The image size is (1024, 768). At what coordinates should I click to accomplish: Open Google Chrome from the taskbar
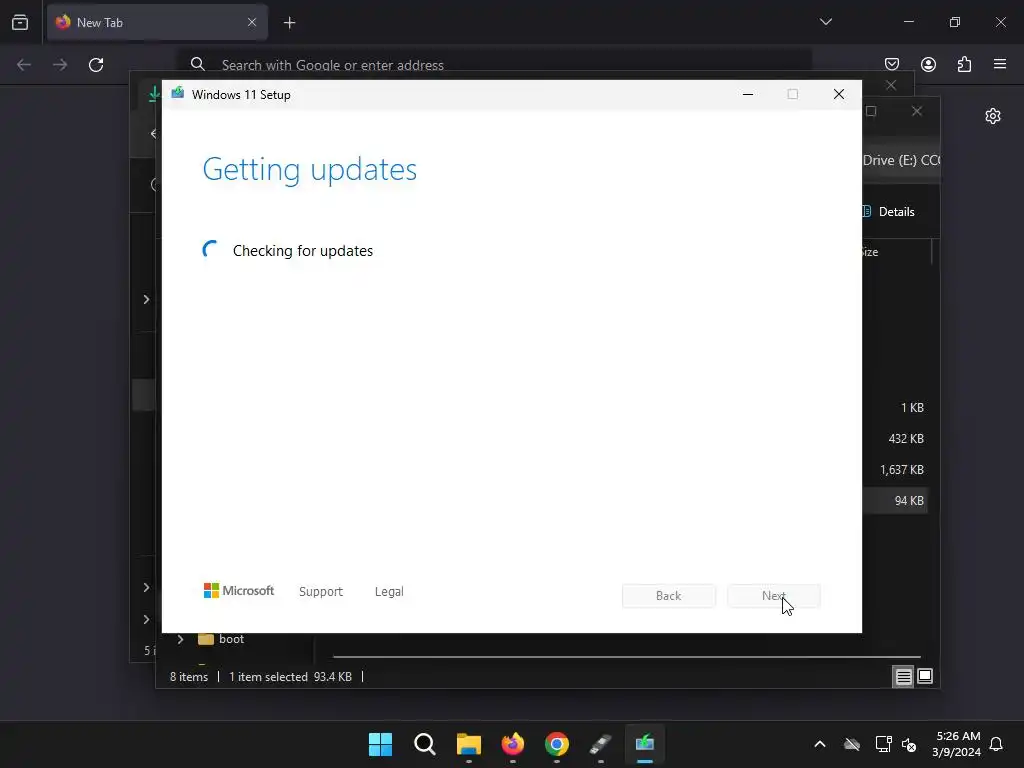click(557, 744)
